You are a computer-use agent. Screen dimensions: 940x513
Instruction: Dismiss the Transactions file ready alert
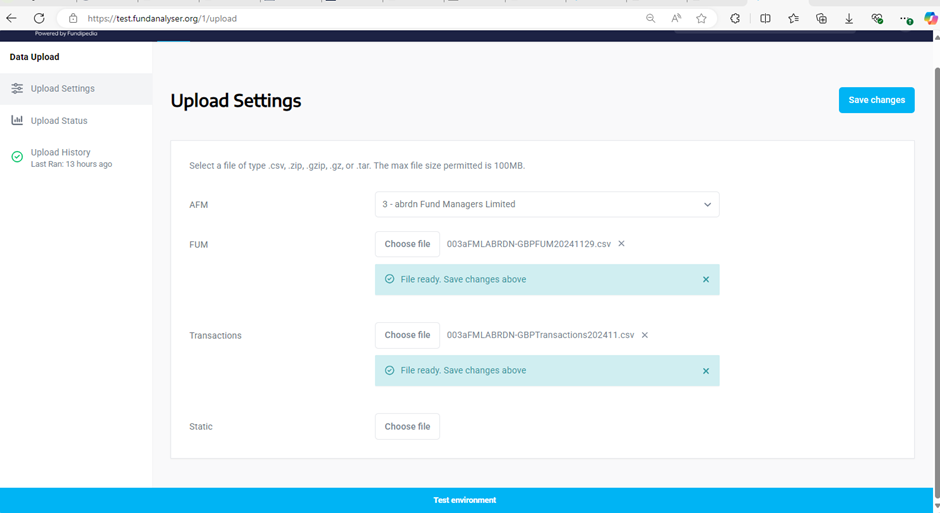(x=706, y=371)
